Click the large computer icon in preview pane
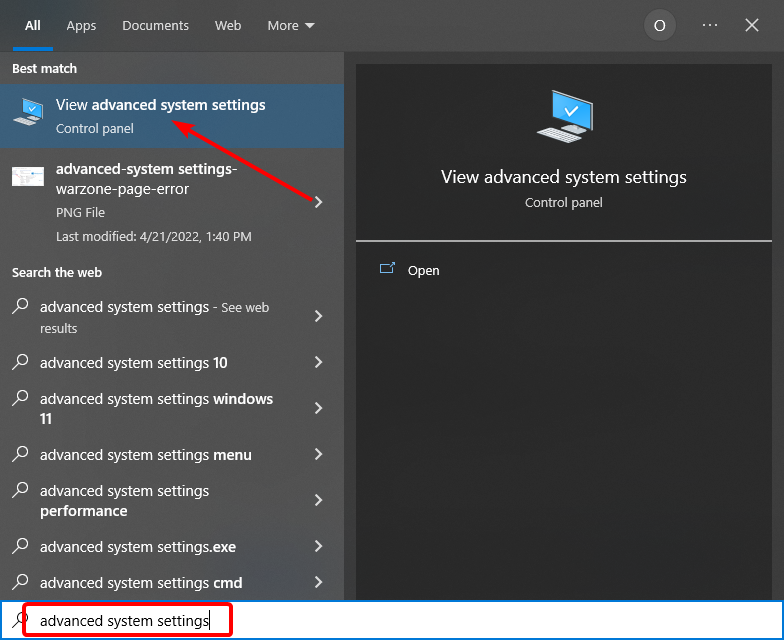784x640 pixels. click(x=563, y=117)
